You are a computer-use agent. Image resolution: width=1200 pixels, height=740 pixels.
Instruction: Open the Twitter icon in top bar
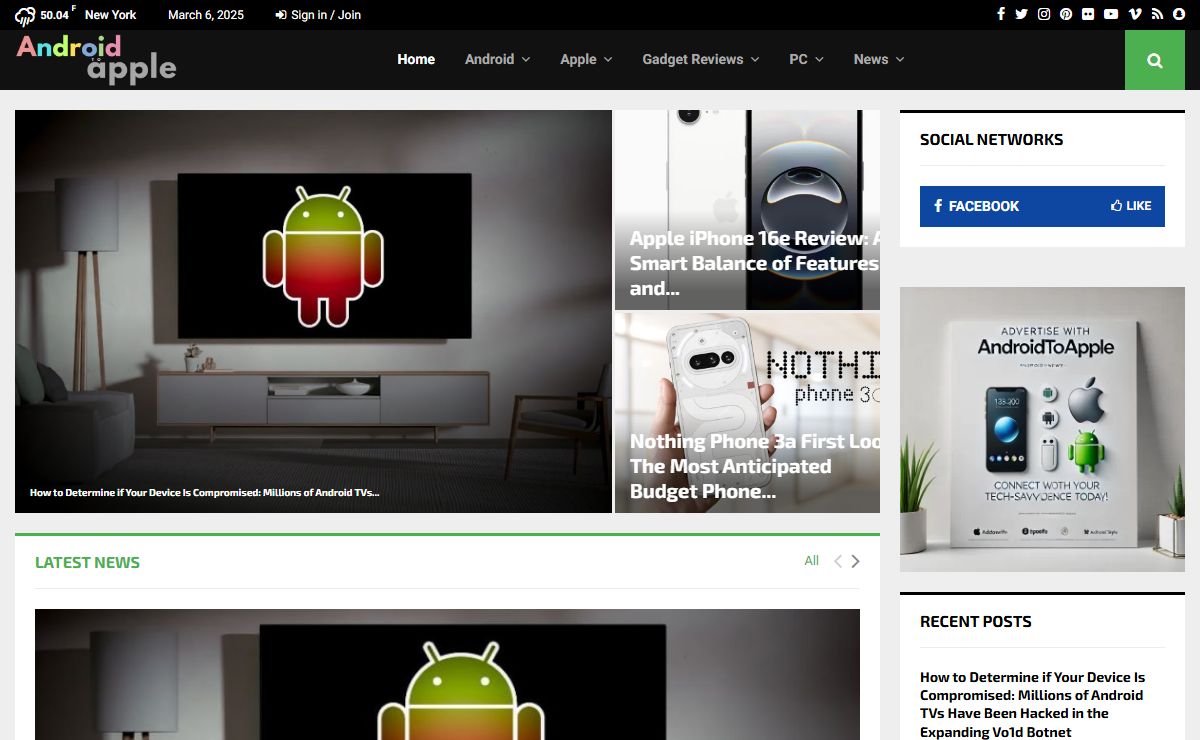pyautogui.click(x=1021, y=14)
